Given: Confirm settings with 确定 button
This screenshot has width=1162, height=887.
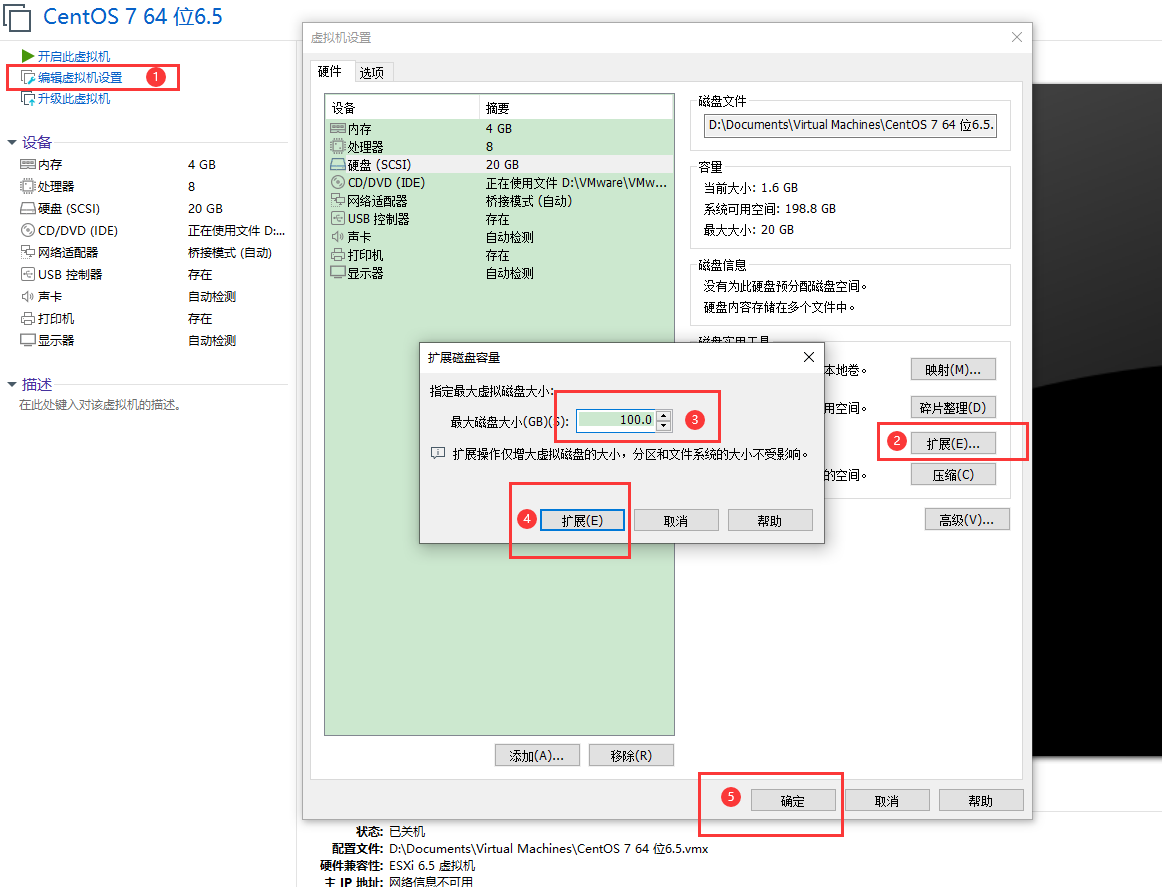Looking at the screenshot, I should [793, 800].
